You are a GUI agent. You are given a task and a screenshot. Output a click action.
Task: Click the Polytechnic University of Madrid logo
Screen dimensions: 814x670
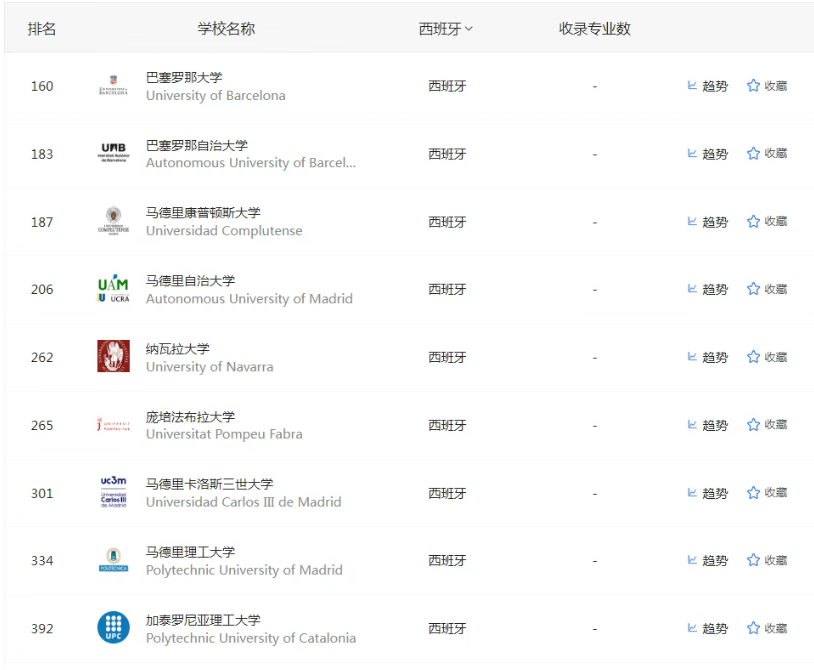click(x=113, y=560)
